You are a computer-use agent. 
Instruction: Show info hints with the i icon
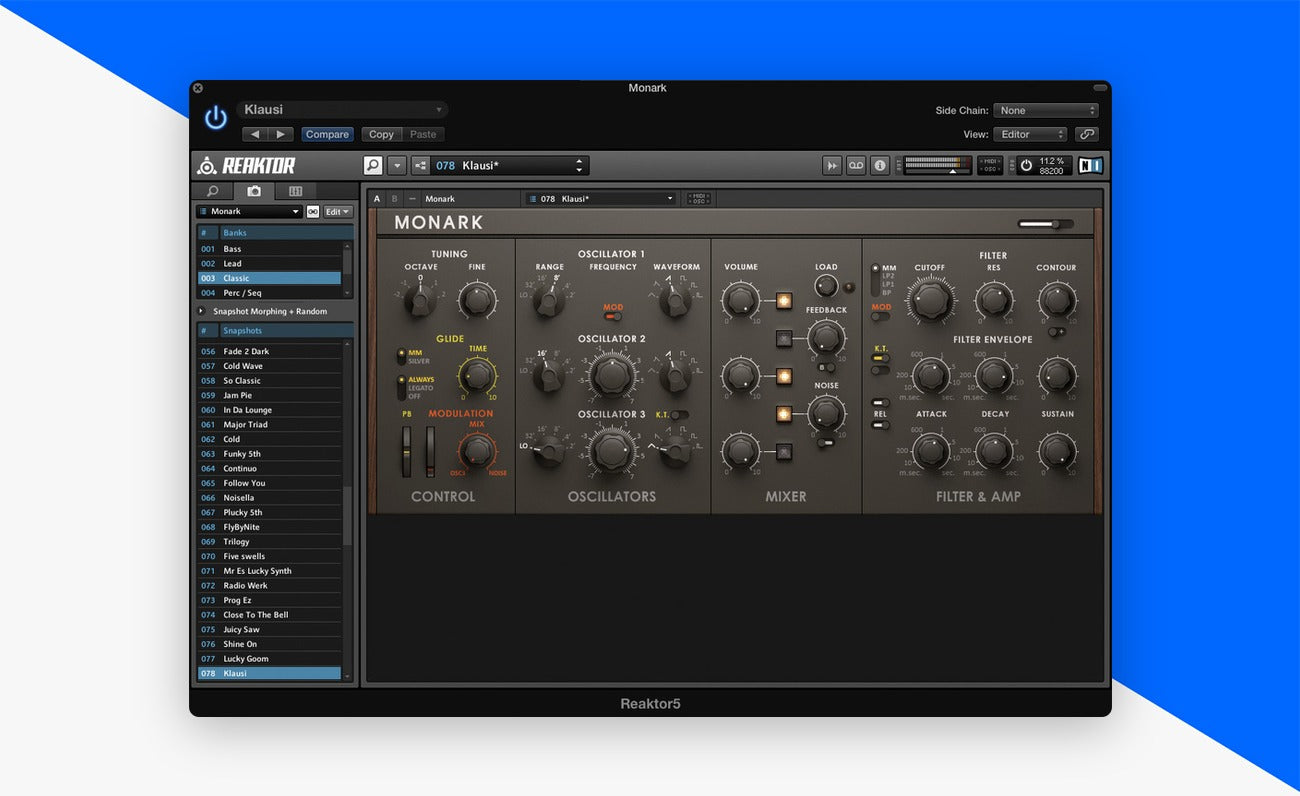point(880,166)
